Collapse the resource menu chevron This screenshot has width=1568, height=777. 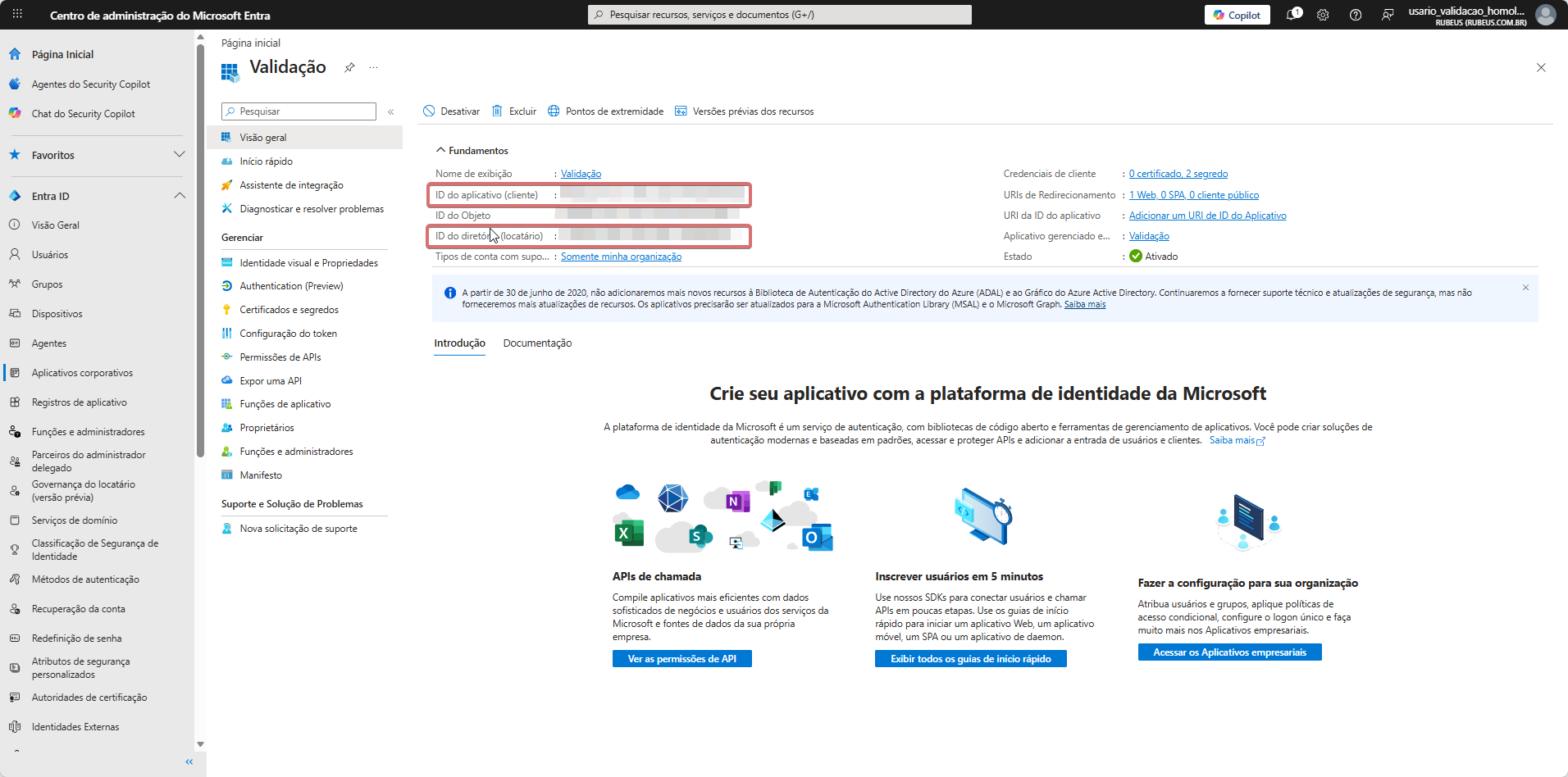point(391,111)
